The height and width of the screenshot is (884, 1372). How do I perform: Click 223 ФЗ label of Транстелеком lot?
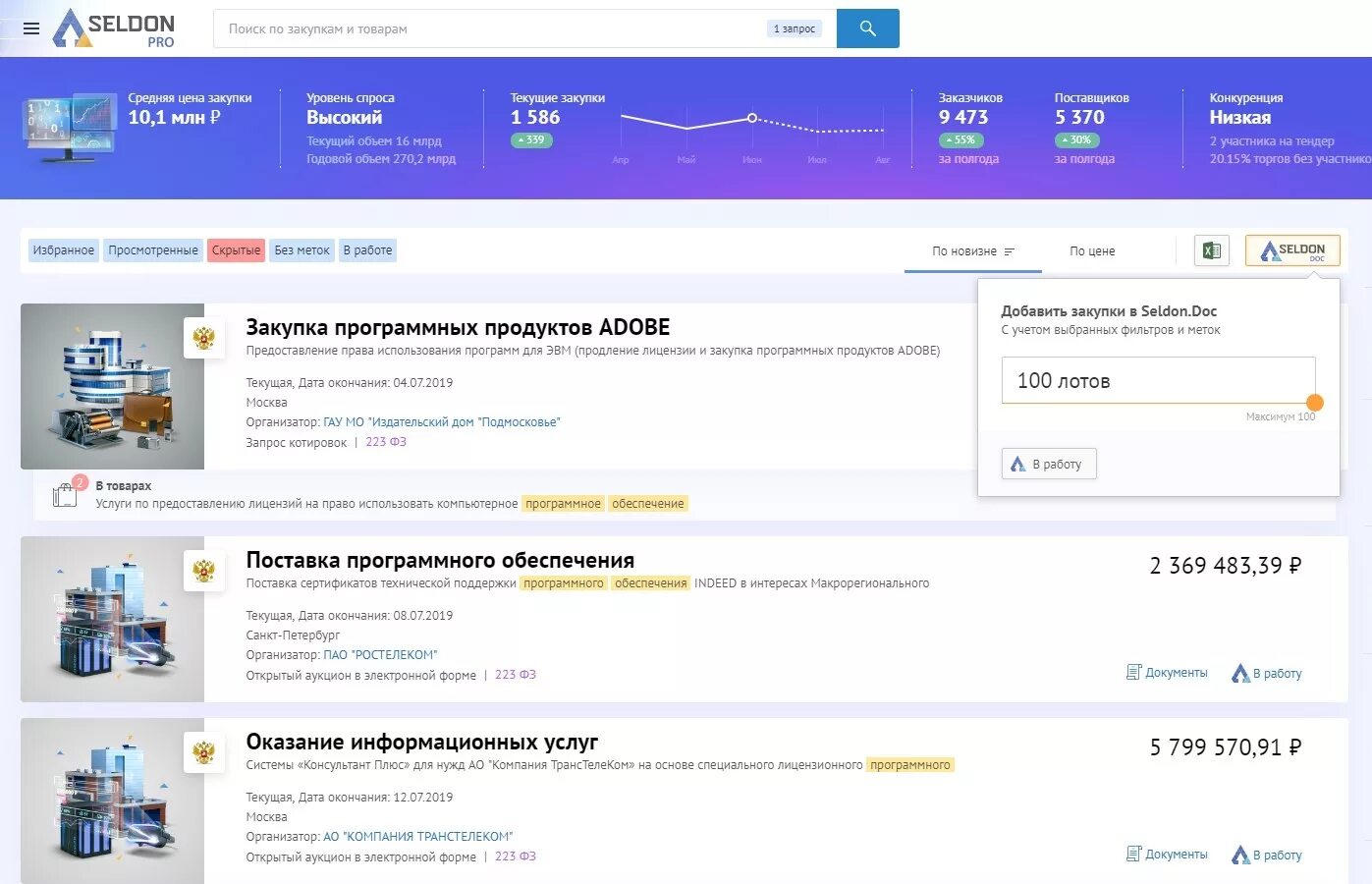[x=516, y=856]
